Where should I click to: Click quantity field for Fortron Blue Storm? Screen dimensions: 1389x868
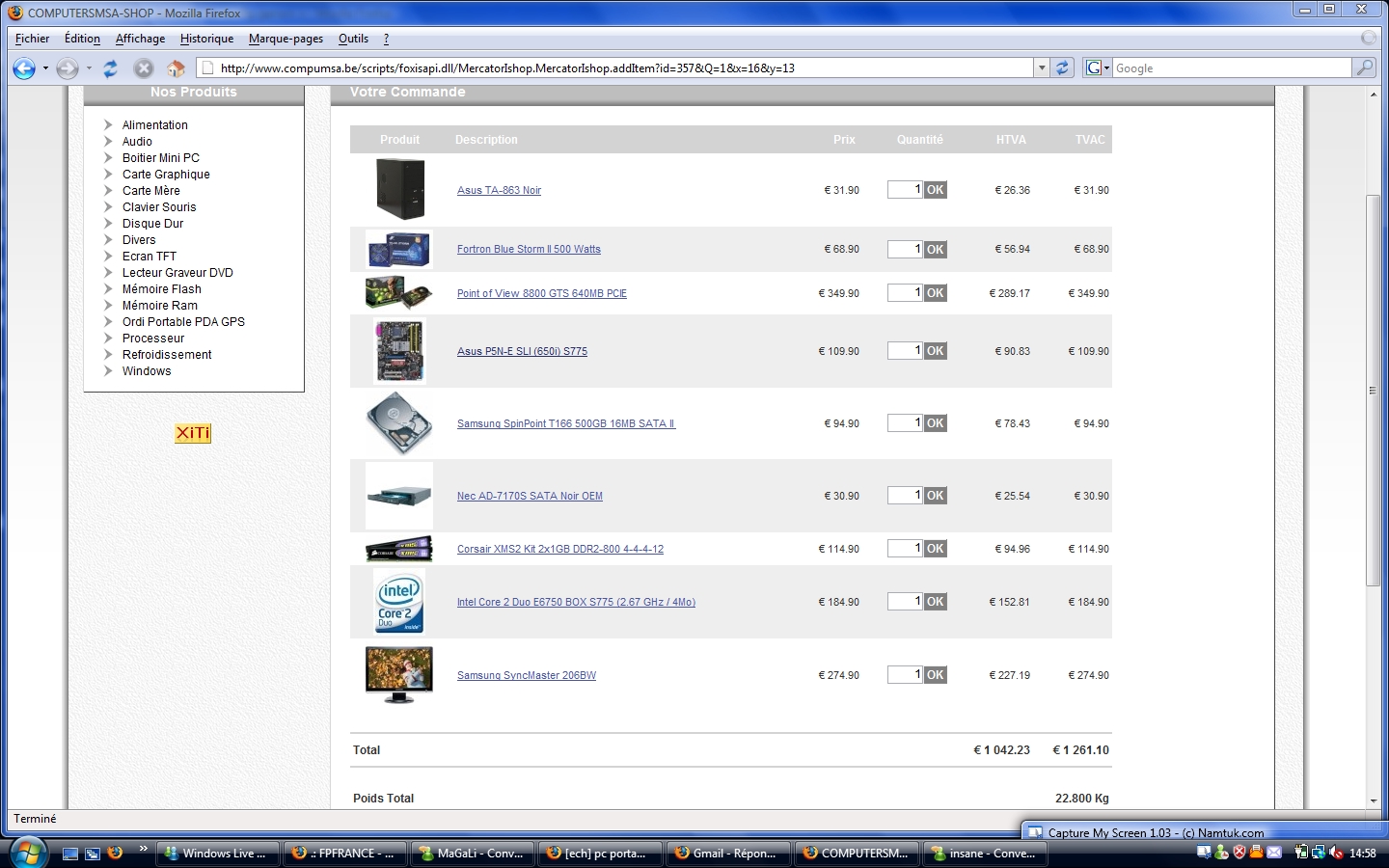coord(905,249)
